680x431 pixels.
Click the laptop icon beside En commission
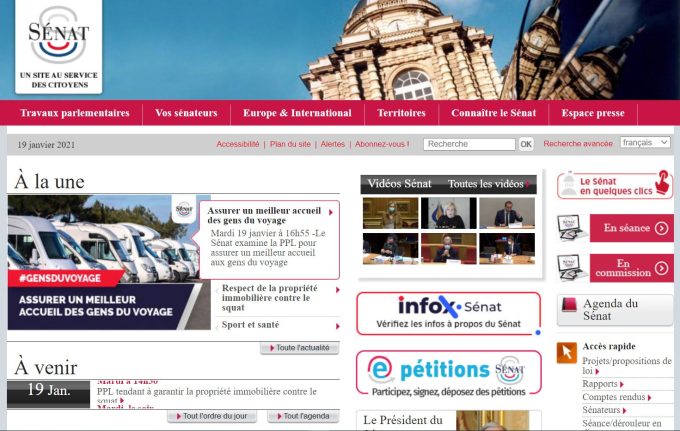pyautogui.click(x=571, y=268)
